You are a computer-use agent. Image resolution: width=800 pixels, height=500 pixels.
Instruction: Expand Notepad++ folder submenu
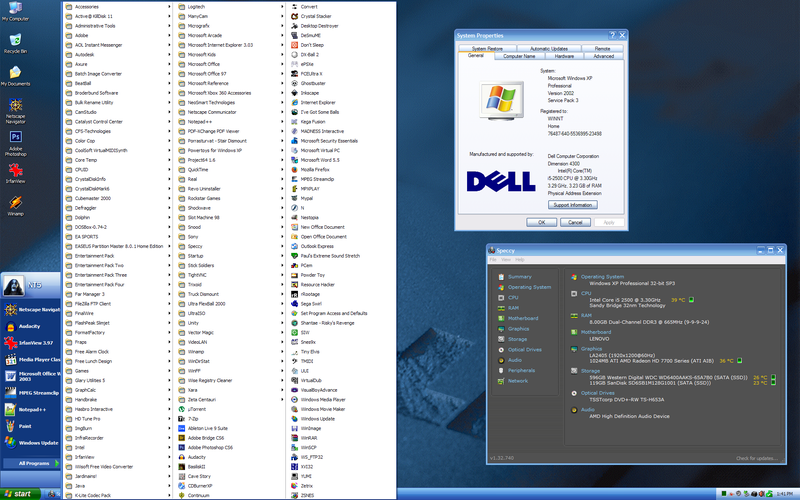[x=231, y=122]
